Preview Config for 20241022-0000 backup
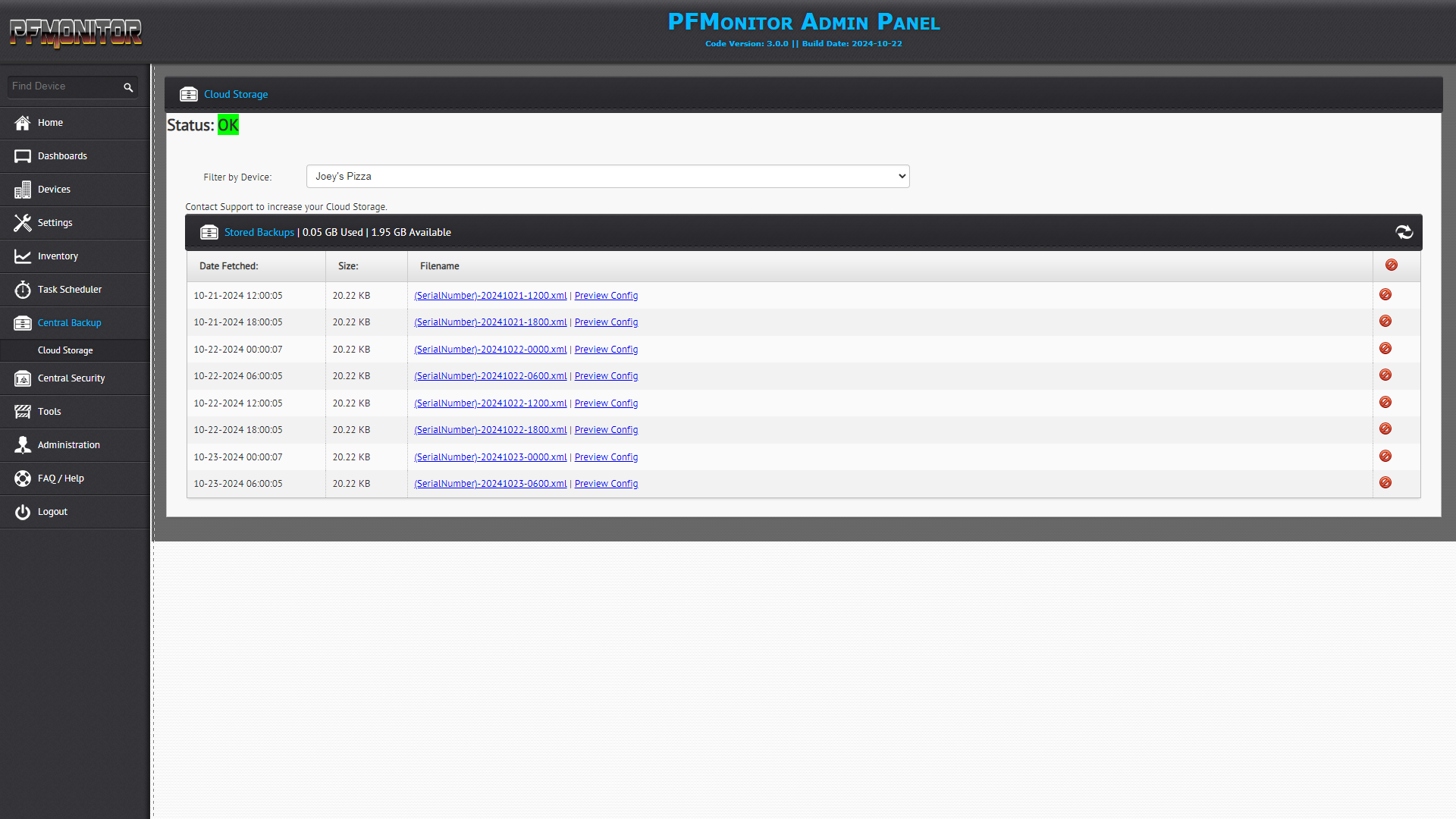Image resolution: width=1456 pixels, height=819 pixels. click(x=606, y=350)
